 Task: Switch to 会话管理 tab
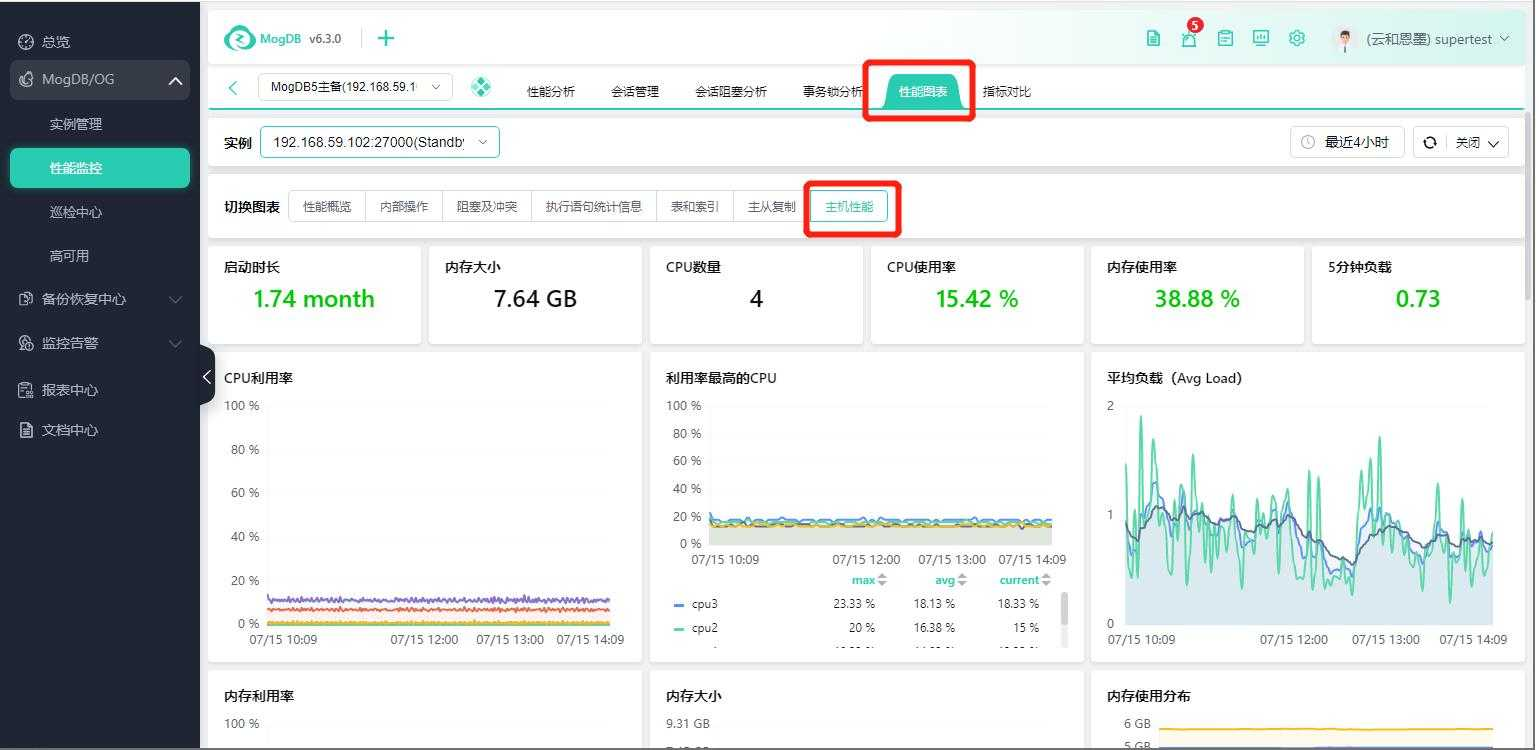[x=635, y=92]
